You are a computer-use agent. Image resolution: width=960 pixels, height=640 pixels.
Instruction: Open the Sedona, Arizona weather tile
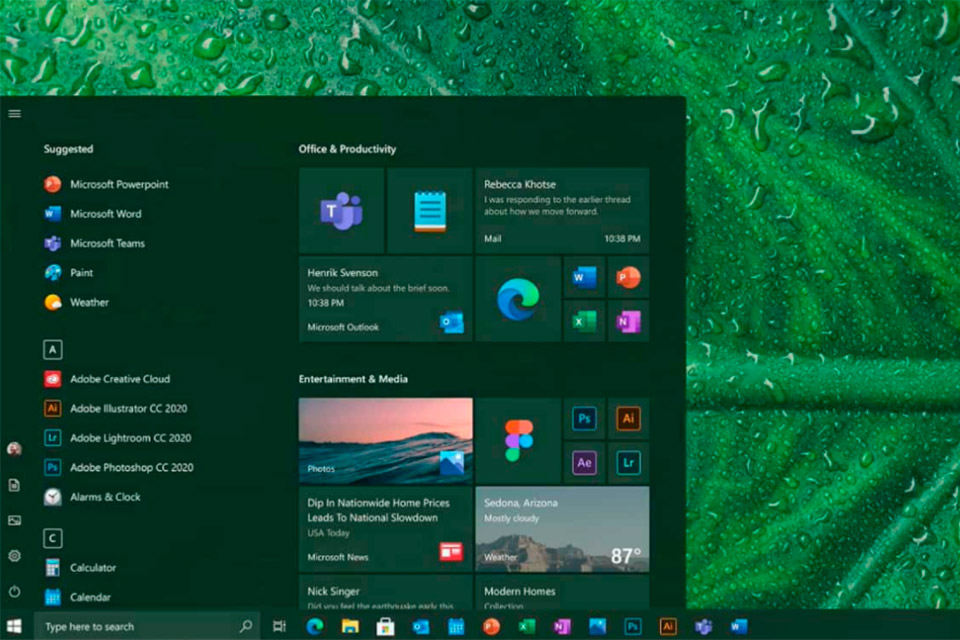click(562, 529)
